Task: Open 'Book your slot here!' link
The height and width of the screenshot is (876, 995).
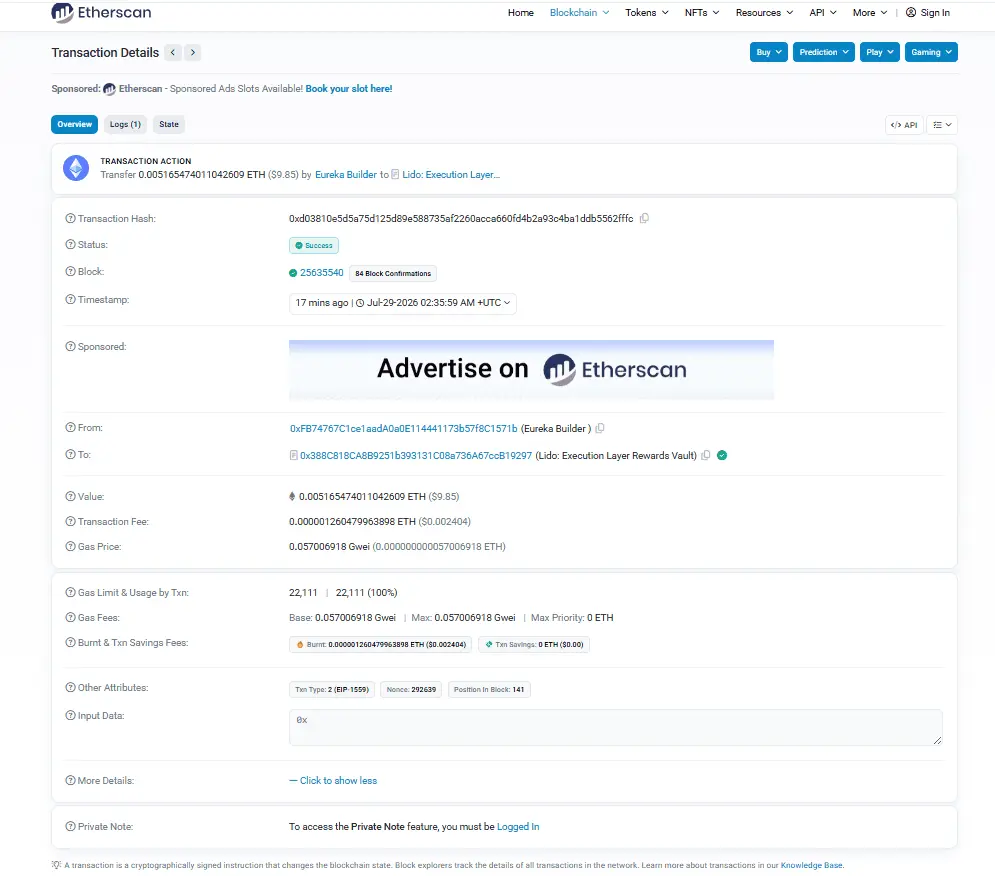Action: [349, 89]
